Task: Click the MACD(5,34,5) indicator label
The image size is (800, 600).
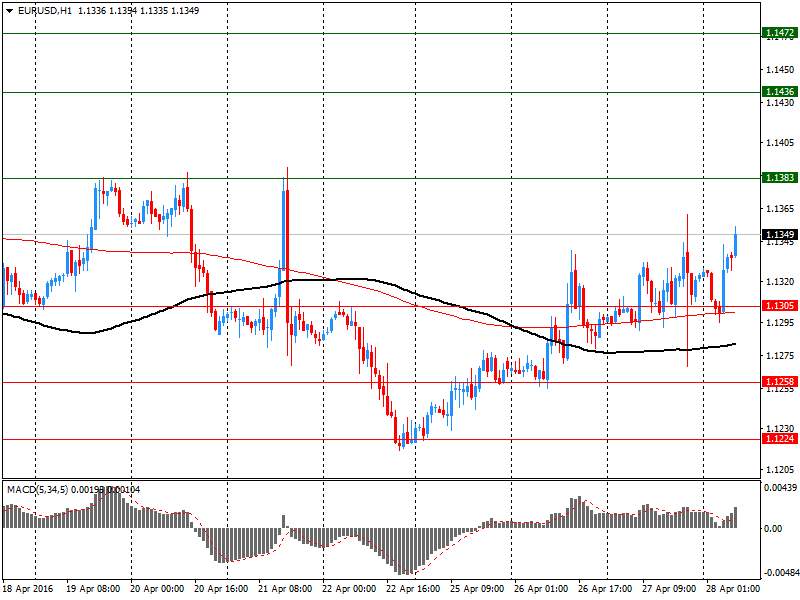Action: 37,490
